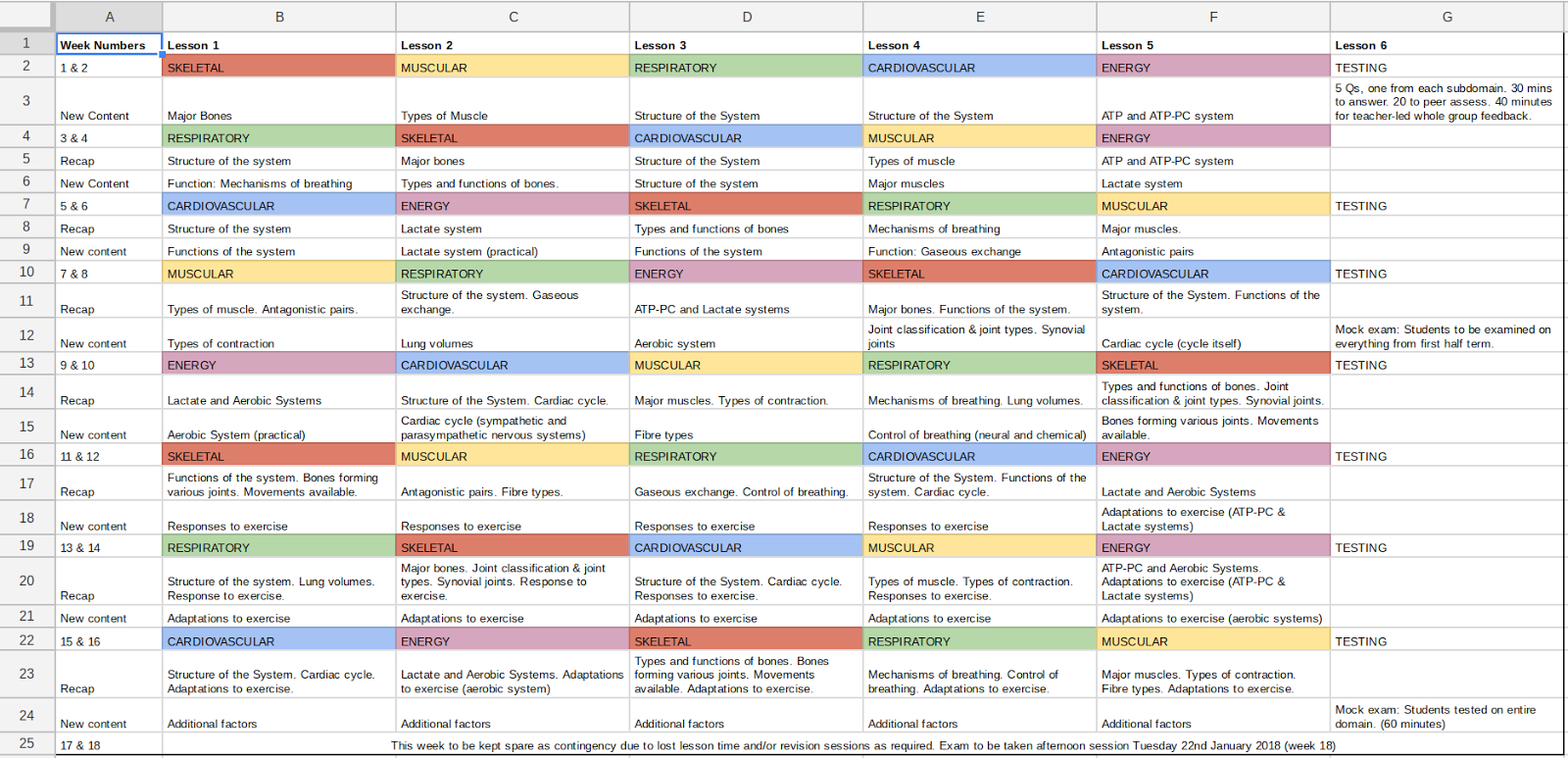Viewport: 1568px width, 758px height.
Task: Select column F header
Action: click(1213, 17)
